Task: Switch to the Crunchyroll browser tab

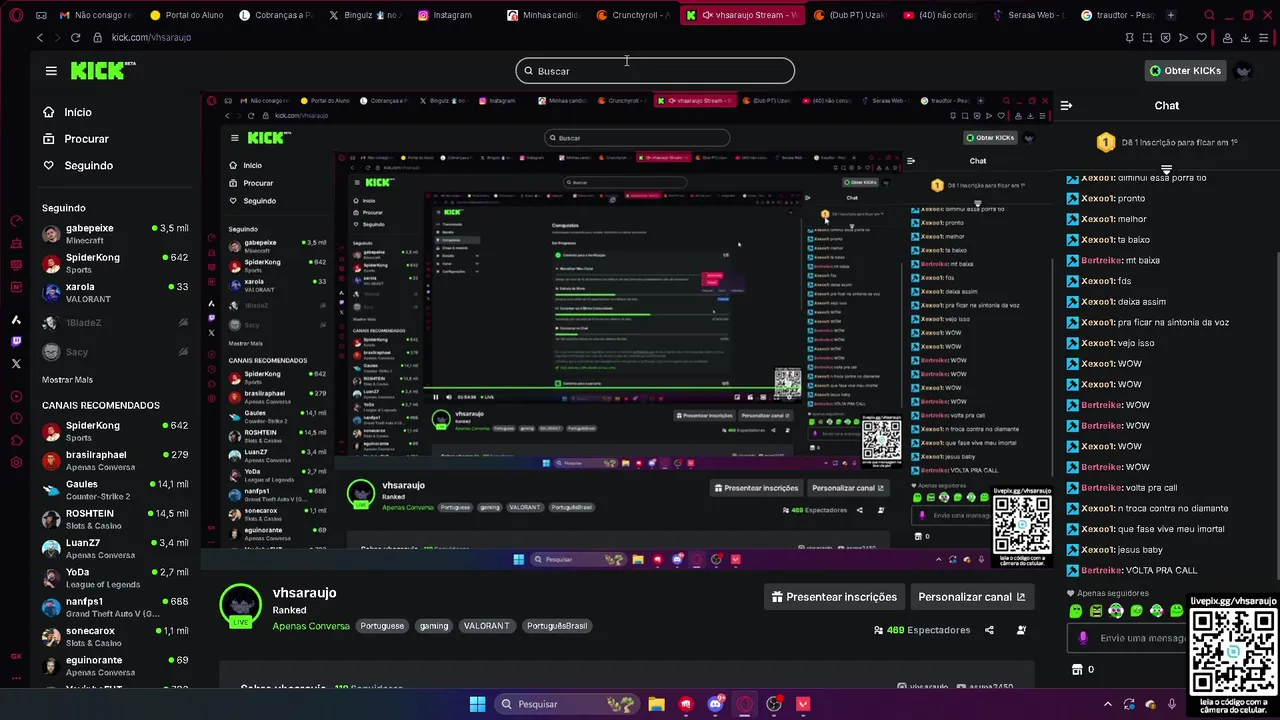Action: (x=632, y=15)
